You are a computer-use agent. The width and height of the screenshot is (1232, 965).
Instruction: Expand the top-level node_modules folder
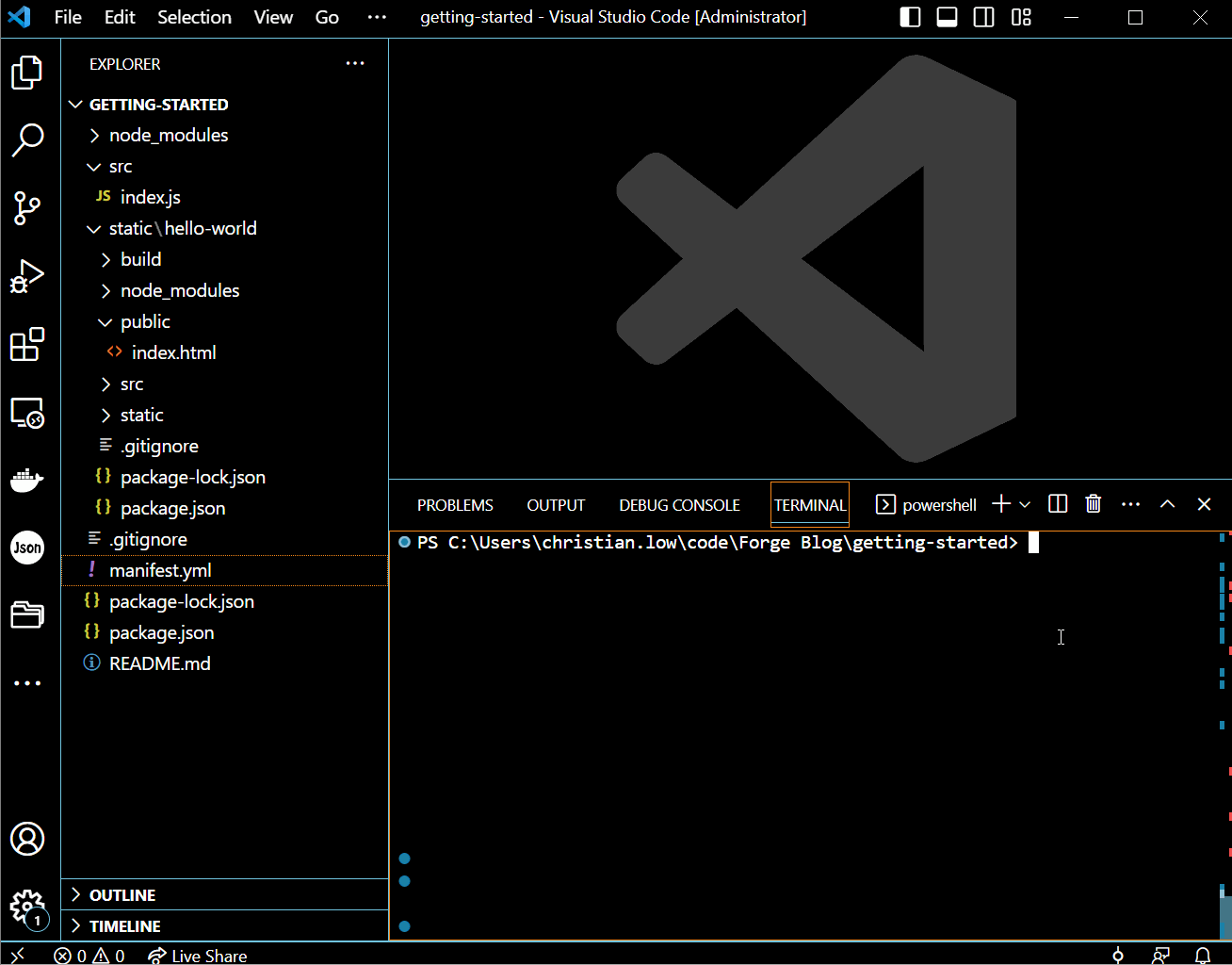point(224,135)
